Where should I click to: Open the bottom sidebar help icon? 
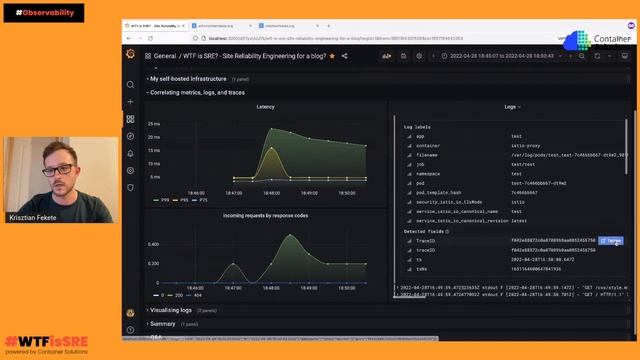point(130,330)
